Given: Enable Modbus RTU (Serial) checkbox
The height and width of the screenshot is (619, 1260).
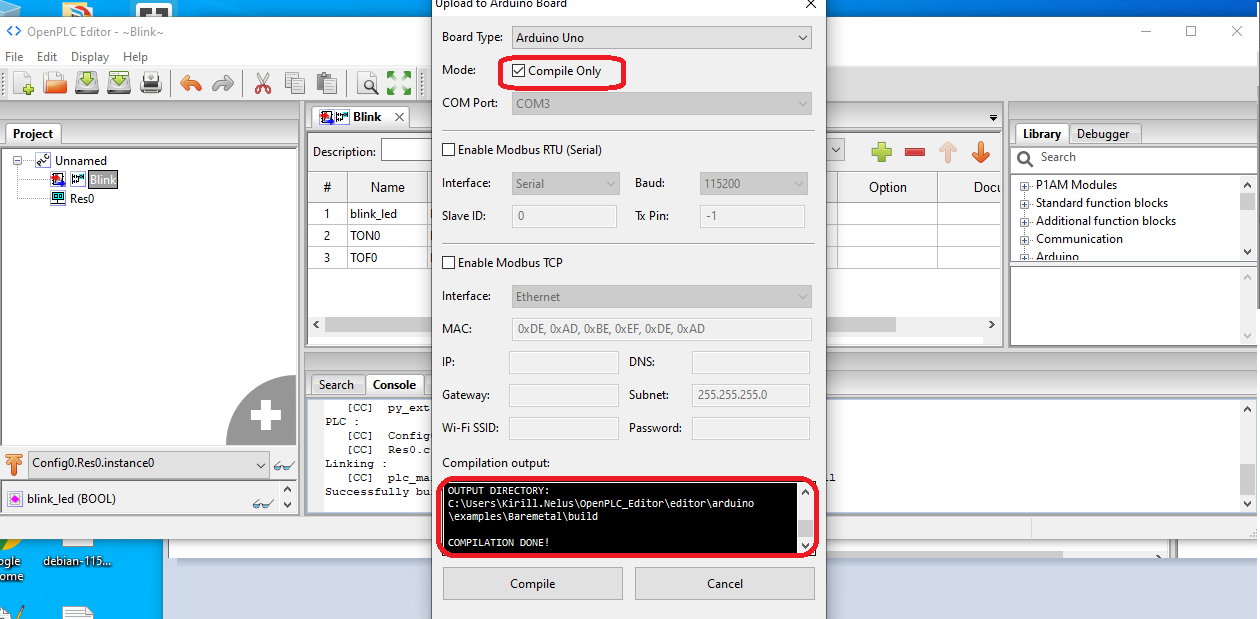Looking at the screenshot, I should click(449, 150).
